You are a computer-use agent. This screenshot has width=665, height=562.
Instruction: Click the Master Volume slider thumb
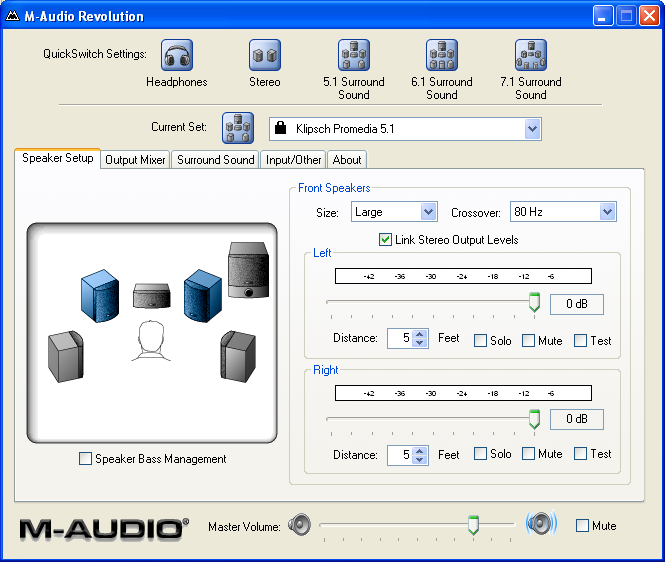(473, 525)
